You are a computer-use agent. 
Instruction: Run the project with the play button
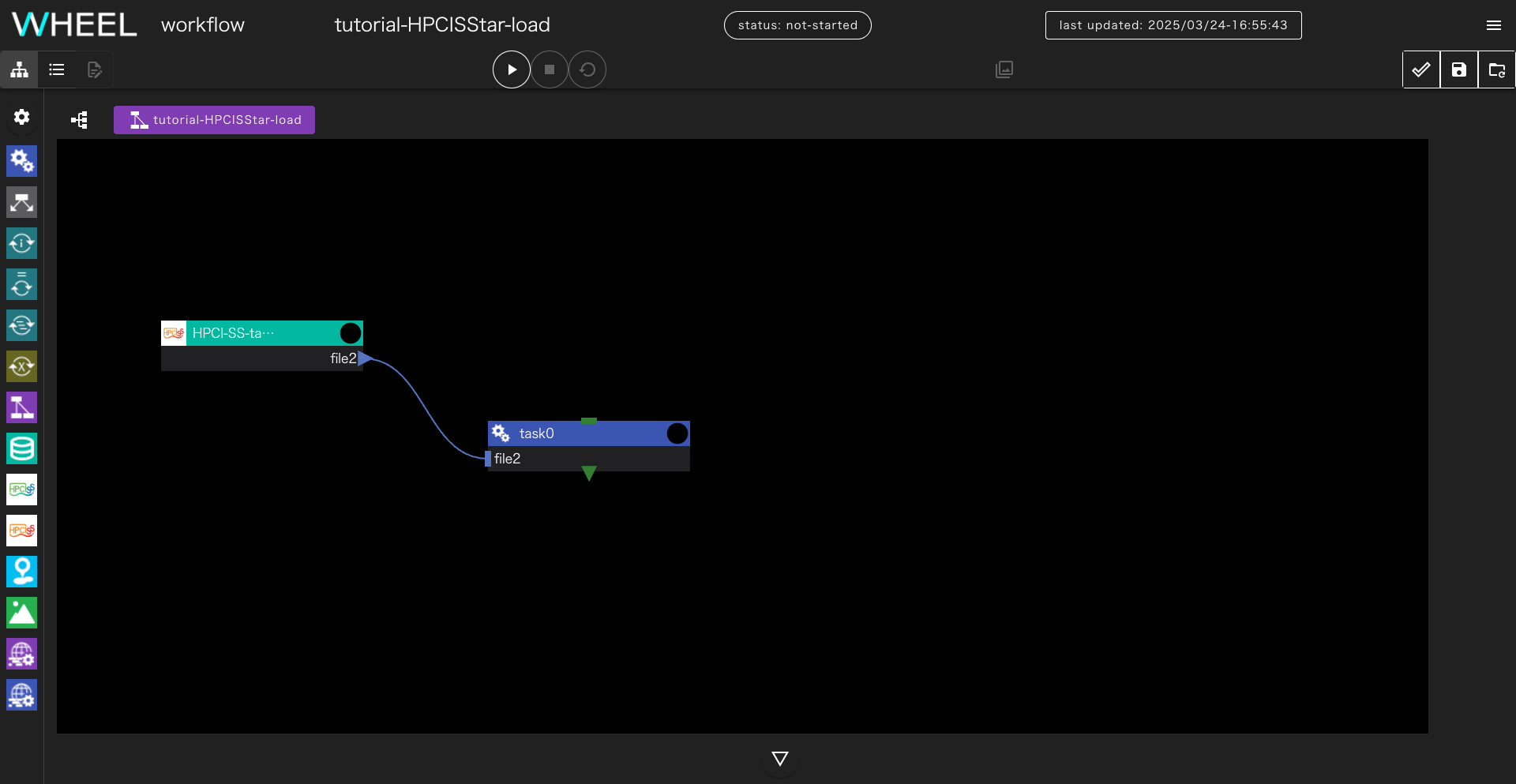[x=511, y=69]
